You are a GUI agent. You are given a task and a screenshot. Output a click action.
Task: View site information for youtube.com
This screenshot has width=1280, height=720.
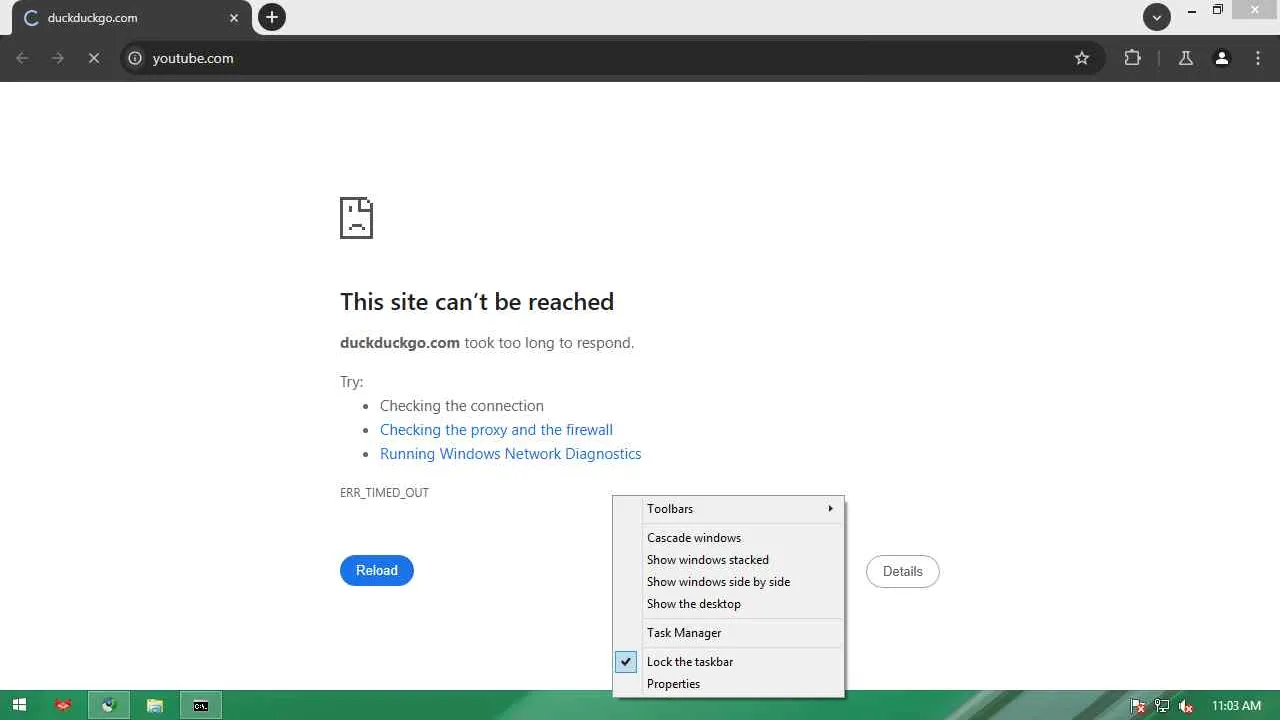coord(135,58)
